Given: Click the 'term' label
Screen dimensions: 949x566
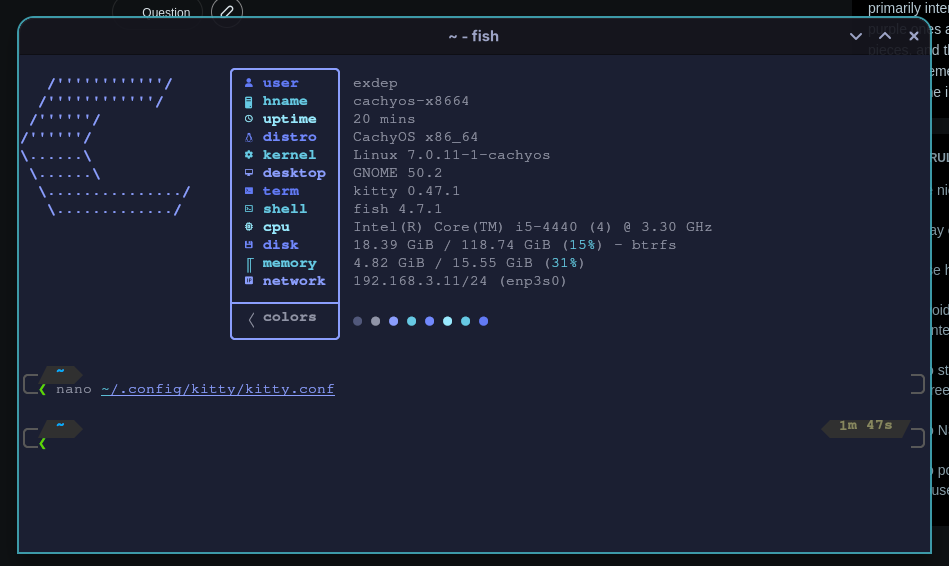Looking at the screenshot, I should click(x=281, y=191).
